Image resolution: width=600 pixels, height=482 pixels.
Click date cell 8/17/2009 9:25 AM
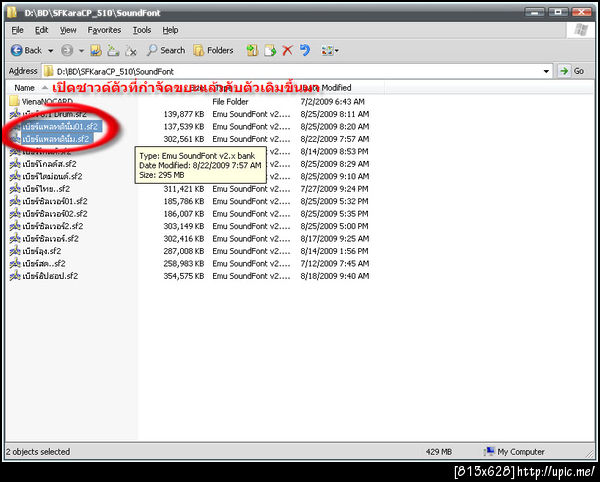coord(334,238)
